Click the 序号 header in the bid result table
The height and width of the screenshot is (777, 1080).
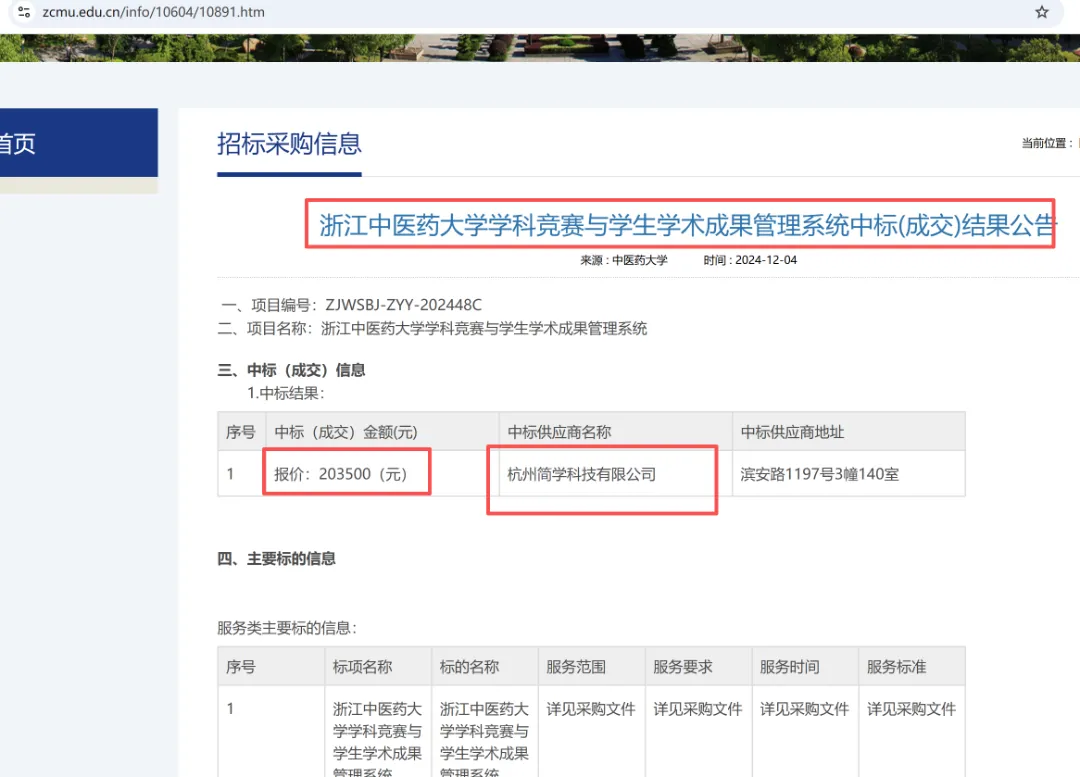[x=240, y=432]
